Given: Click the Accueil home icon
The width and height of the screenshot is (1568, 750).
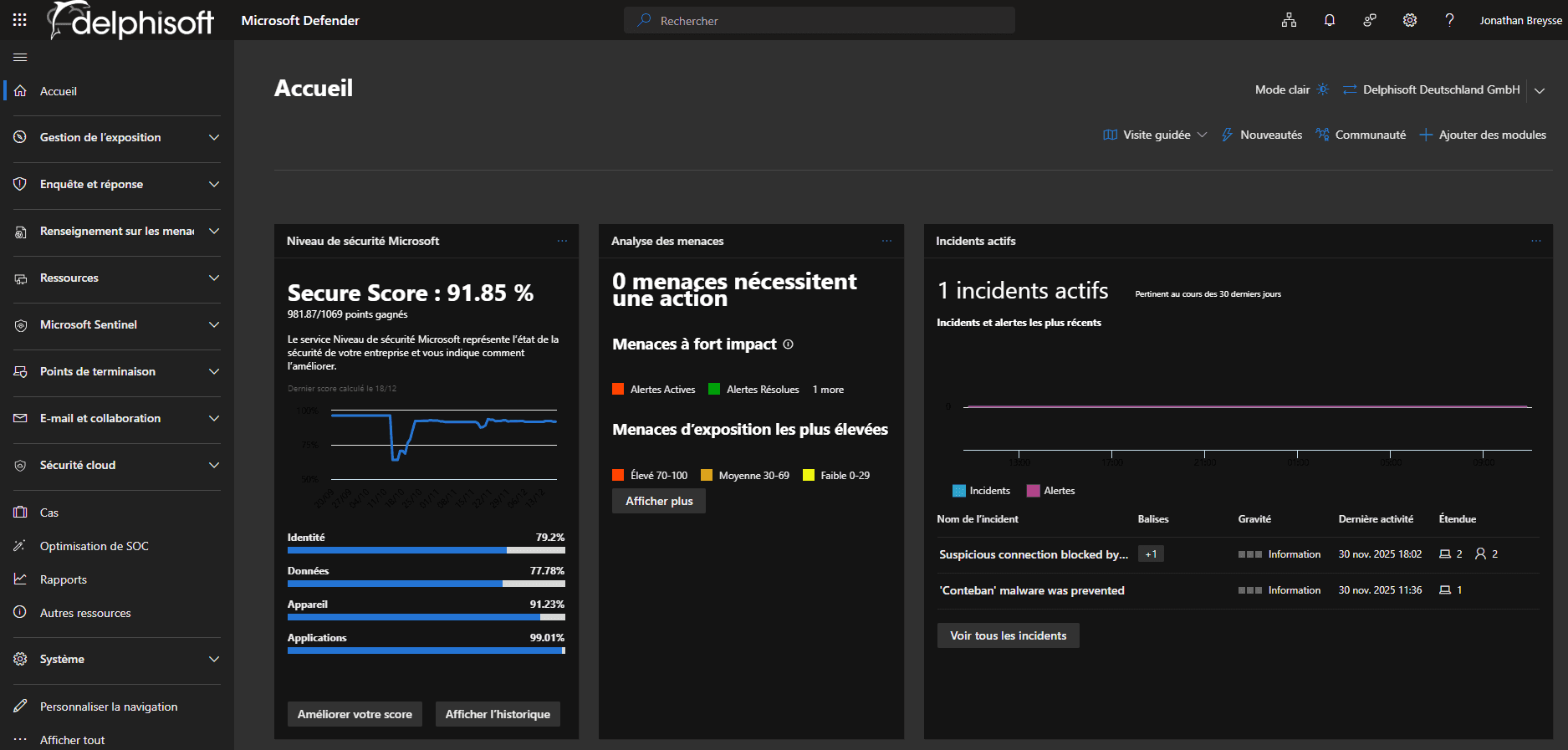Looking at the screenshot, I should click(x=20, y=91).
